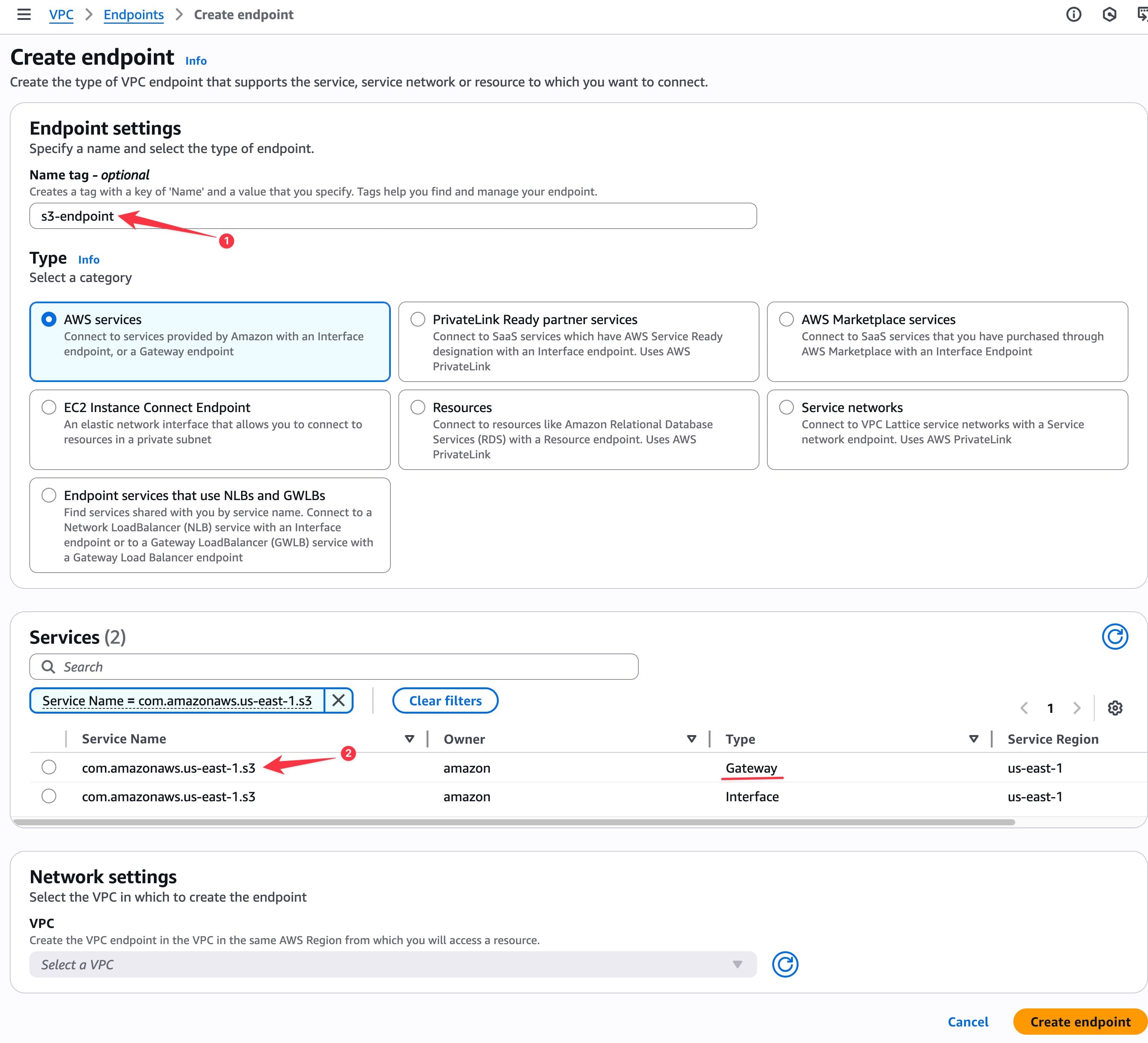Click the hexagon settings icon in header

click(1109, 15)
